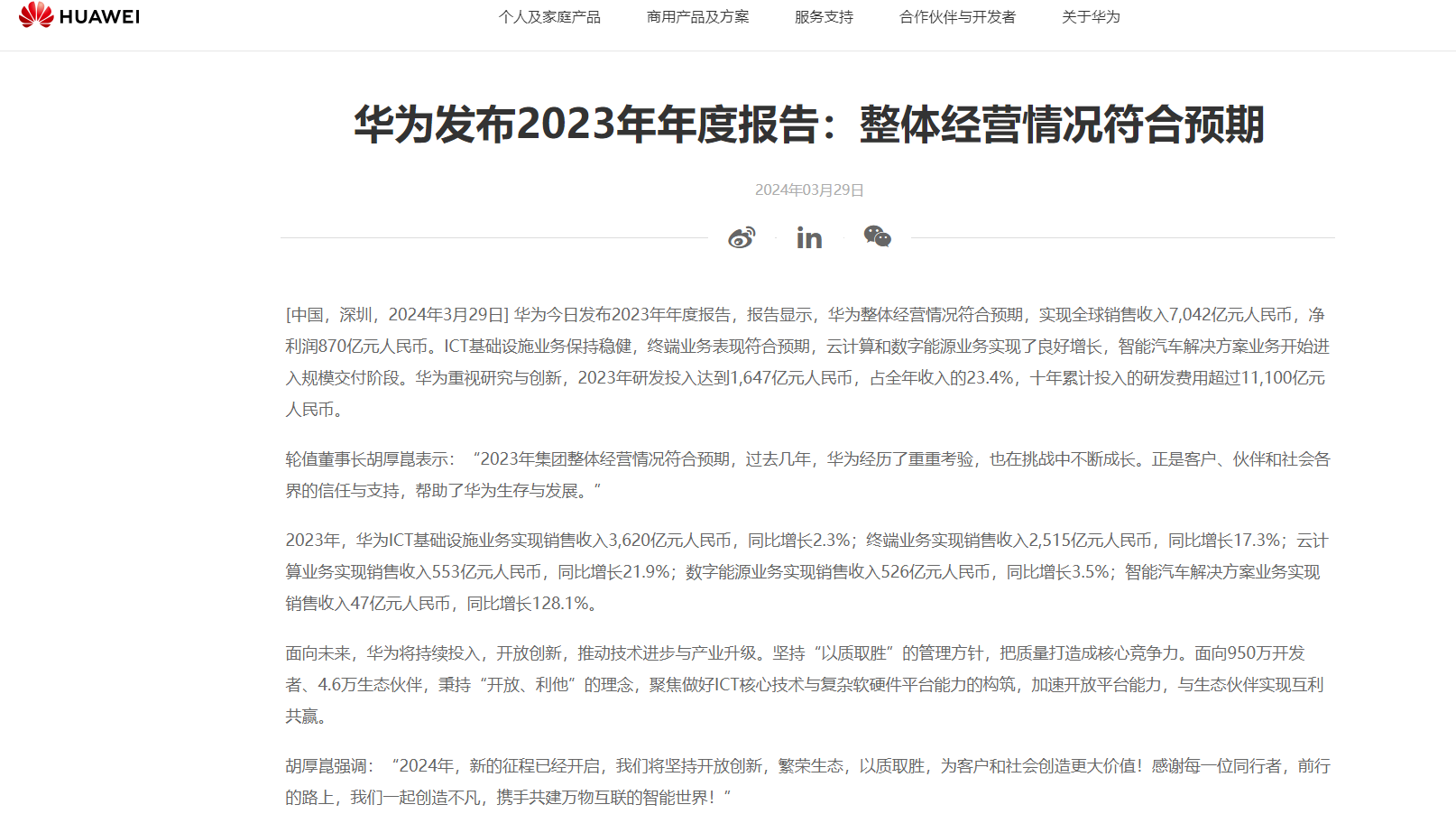Share article via WeChat icon
The height and width of the screenshot is (814, 1456).
(x=877, y=236)
